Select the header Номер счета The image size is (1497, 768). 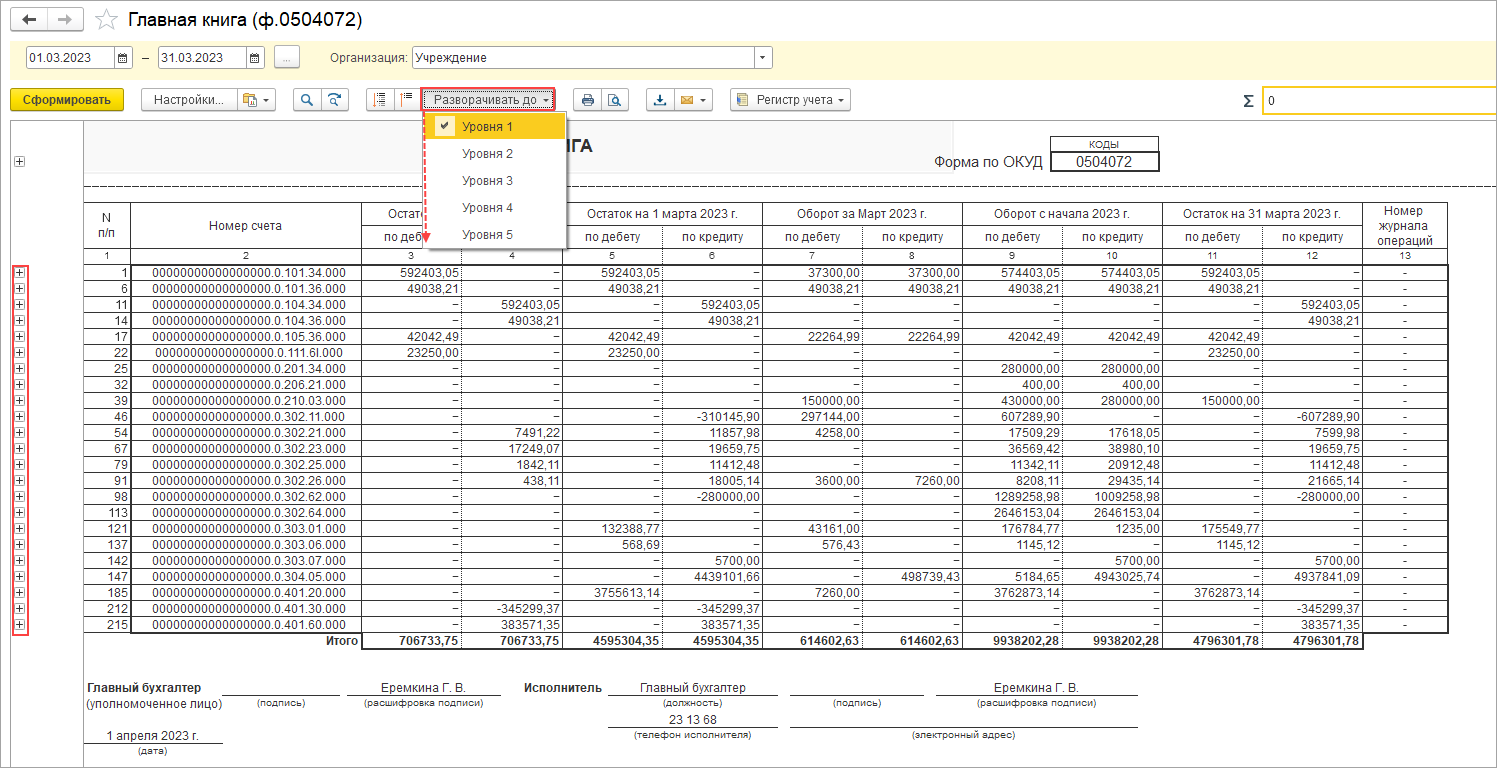pos(246,226)
